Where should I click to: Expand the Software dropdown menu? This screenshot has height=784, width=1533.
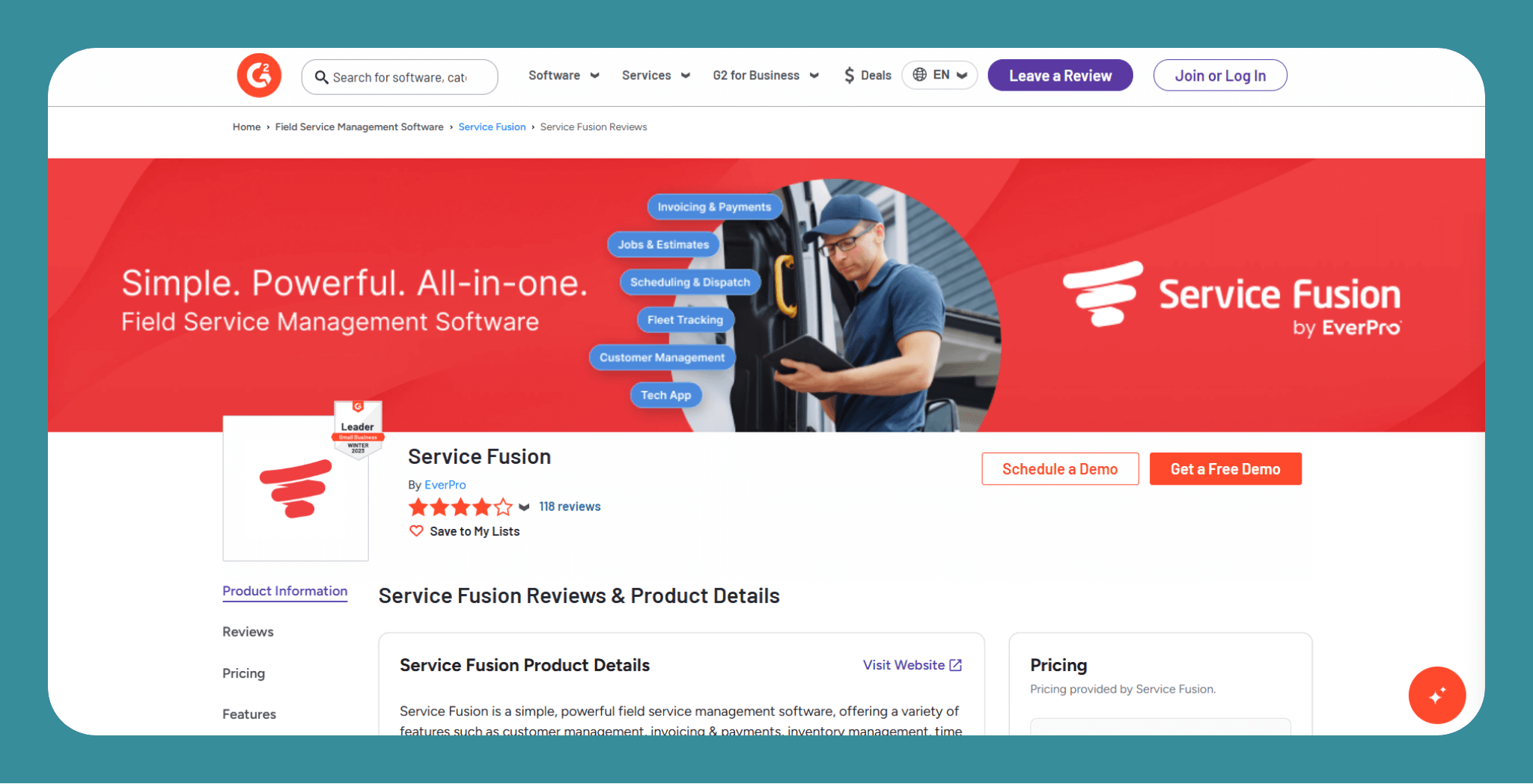[564, 76]
